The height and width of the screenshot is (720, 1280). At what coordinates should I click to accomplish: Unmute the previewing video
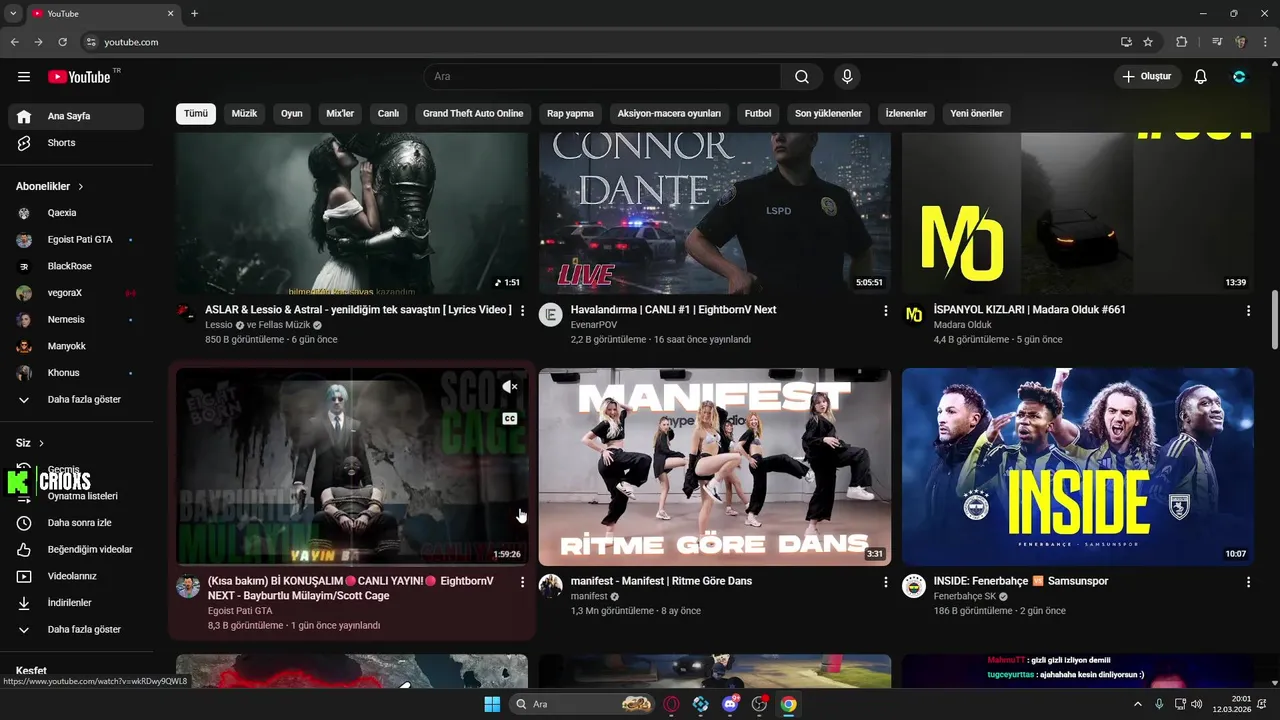(510, 387)
